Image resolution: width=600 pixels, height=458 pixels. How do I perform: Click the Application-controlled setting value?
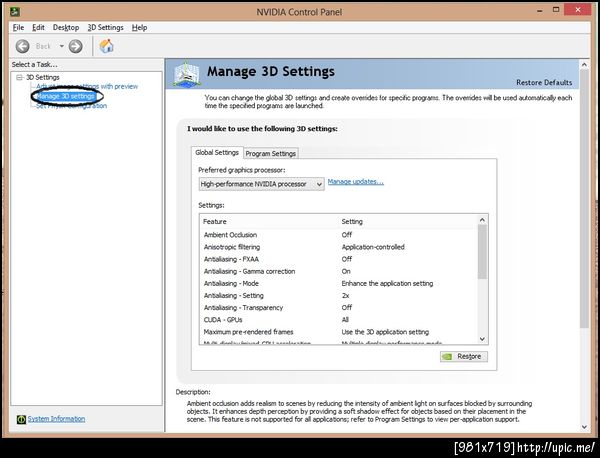coord(373,247)
